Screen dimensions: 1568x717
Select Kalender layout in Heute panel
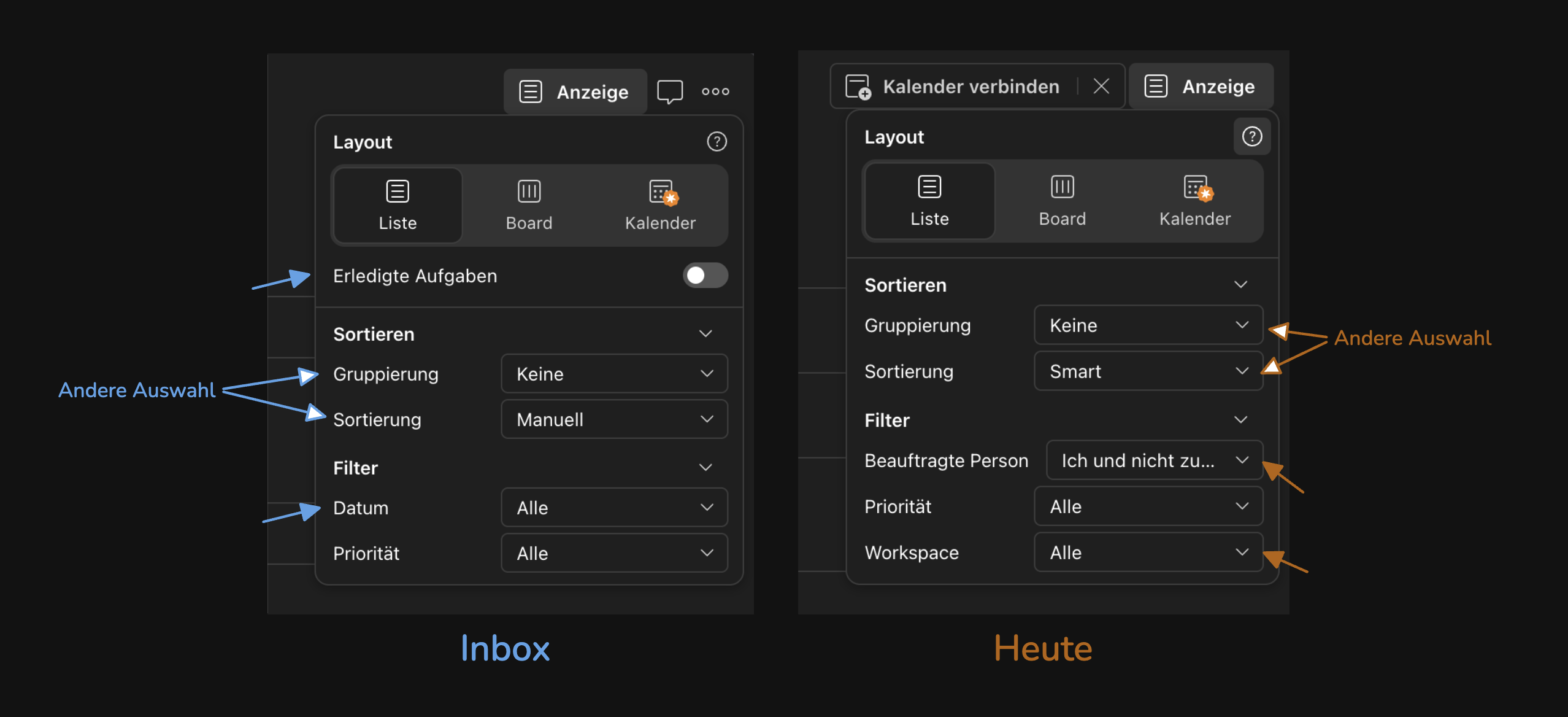point(1194,201)
